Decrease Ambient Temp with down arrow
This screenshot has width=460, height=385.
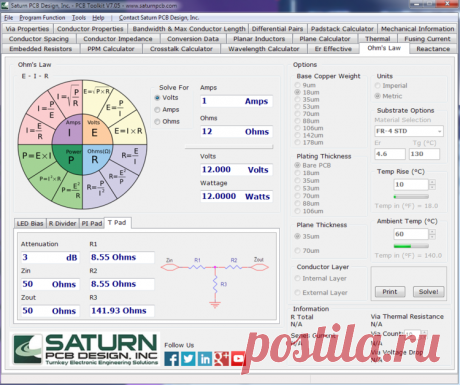pyautogui.click(x=432, y=237)
